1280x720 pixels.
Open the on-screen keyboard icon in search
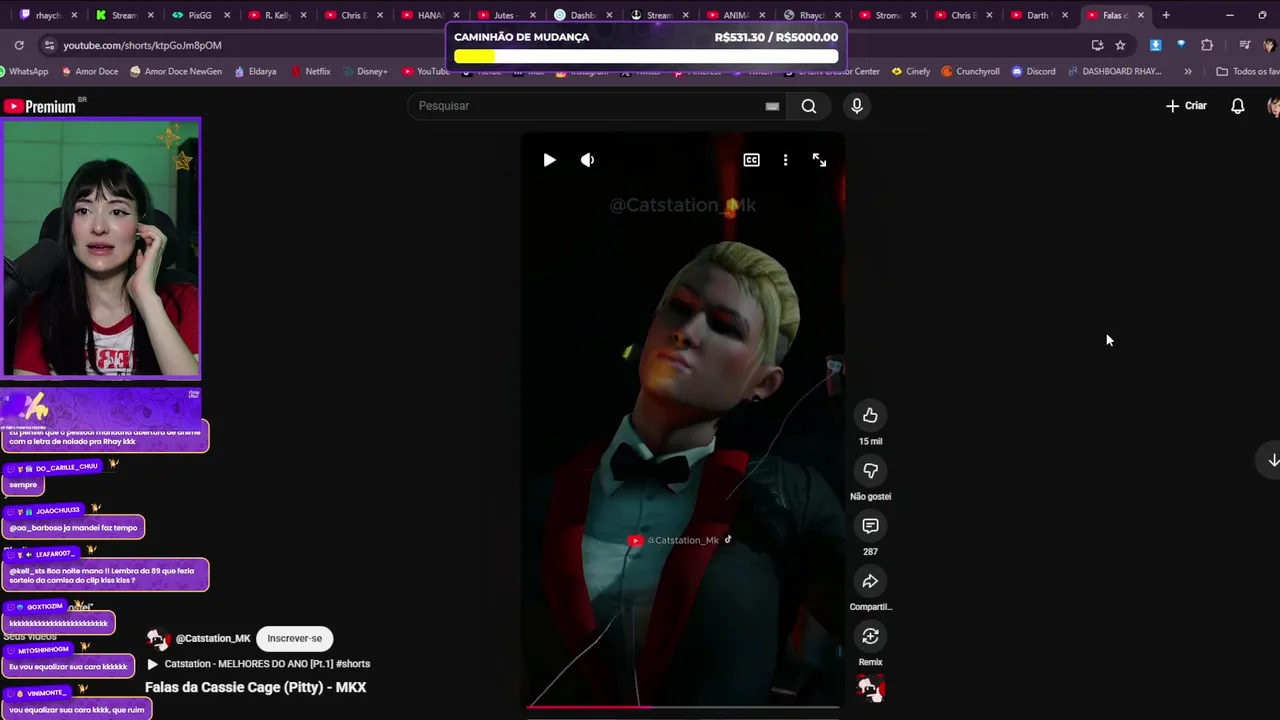pos(772,106)
